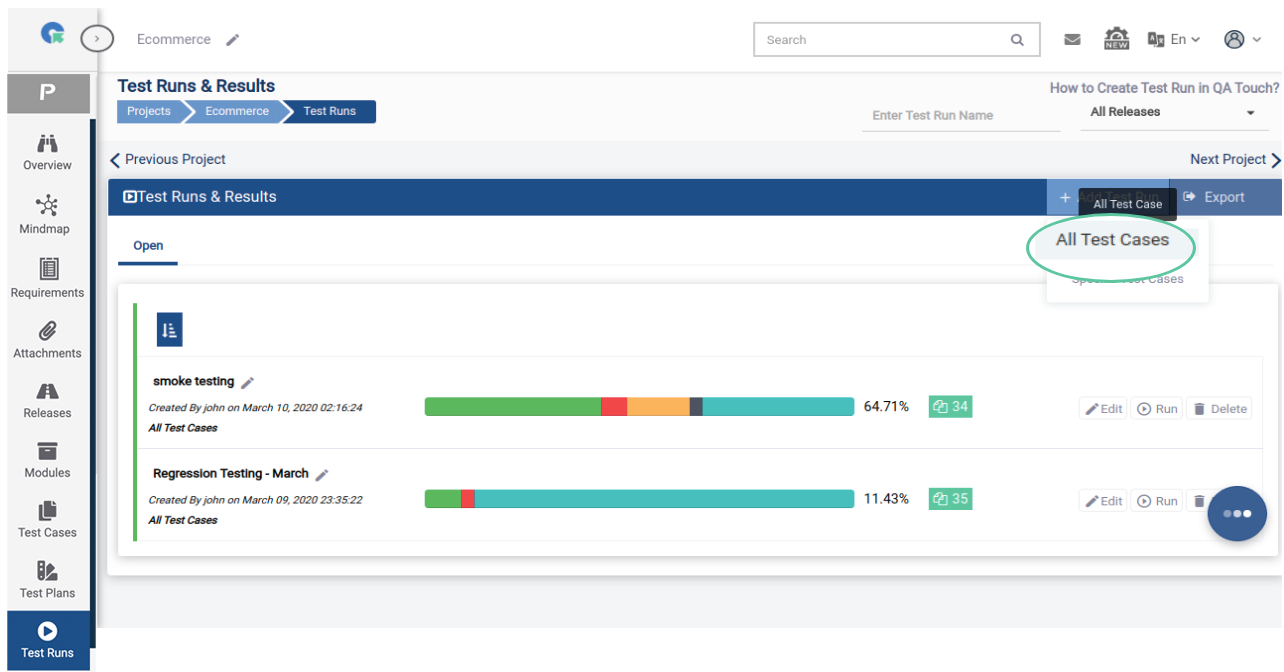Click the P project tile in sidebar
This screenshot has height=672, width=1284.
point(47,93)
